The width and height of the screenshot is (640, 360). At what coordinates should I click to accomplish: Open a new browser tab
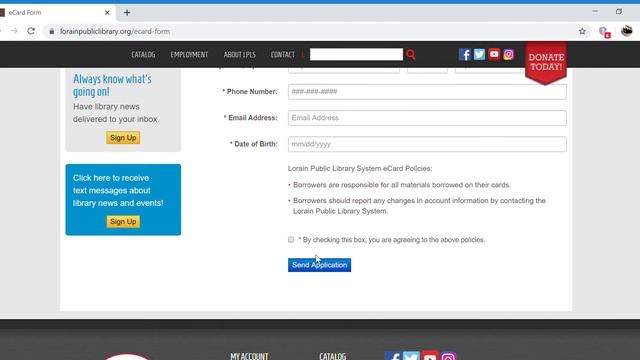click(127, 13)
